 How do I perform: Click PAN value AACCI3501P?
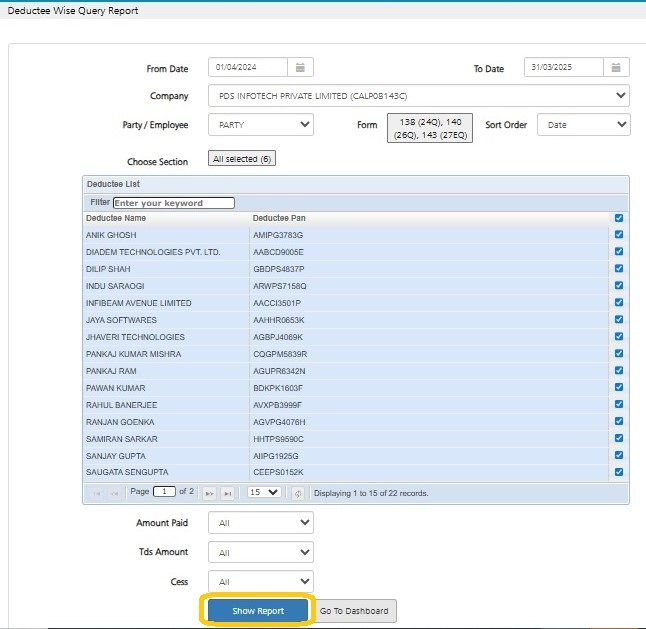point(277,303)
